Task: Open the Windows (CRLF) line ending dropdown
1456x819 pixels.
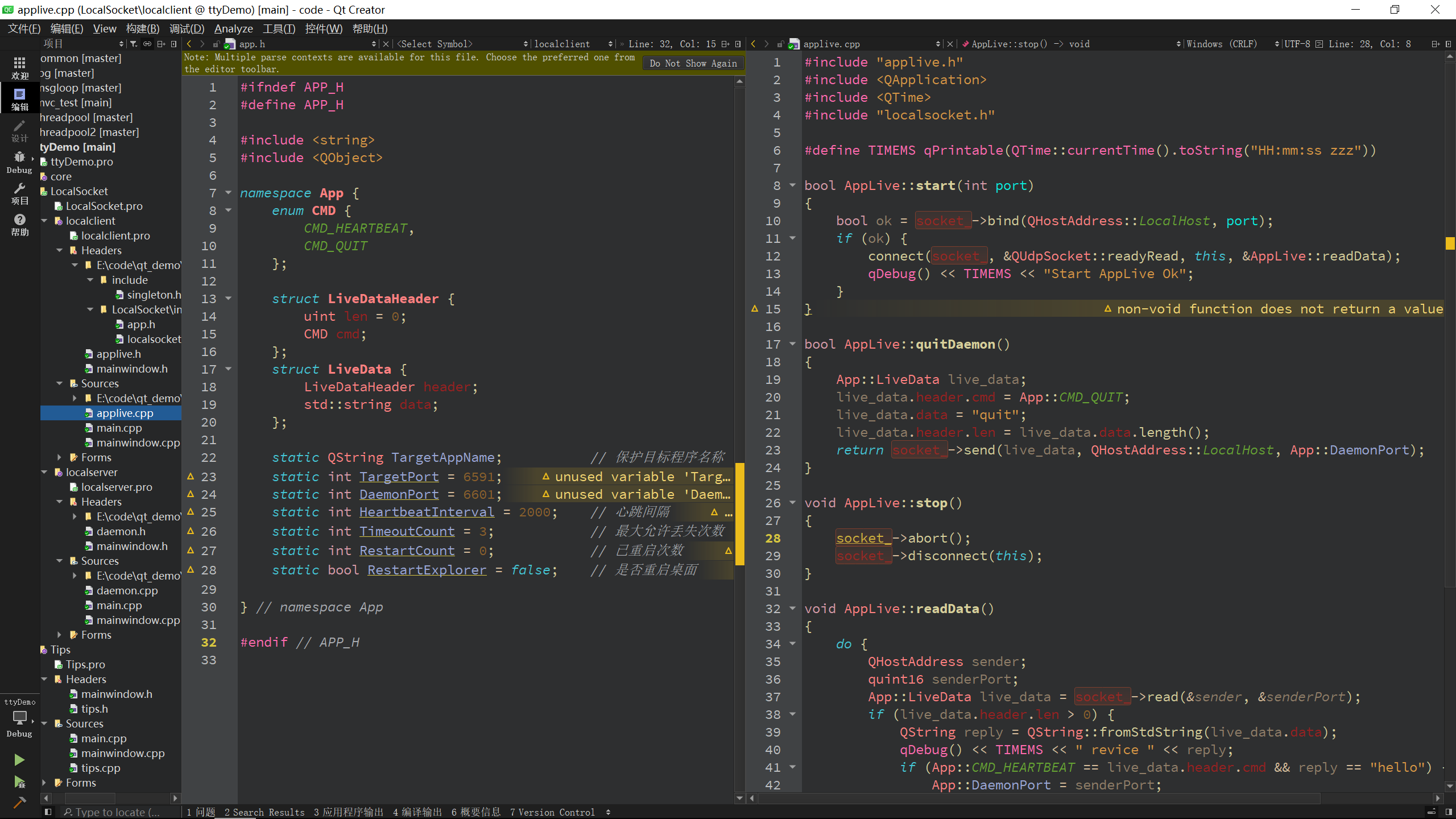Action: tap(1232, 44)
